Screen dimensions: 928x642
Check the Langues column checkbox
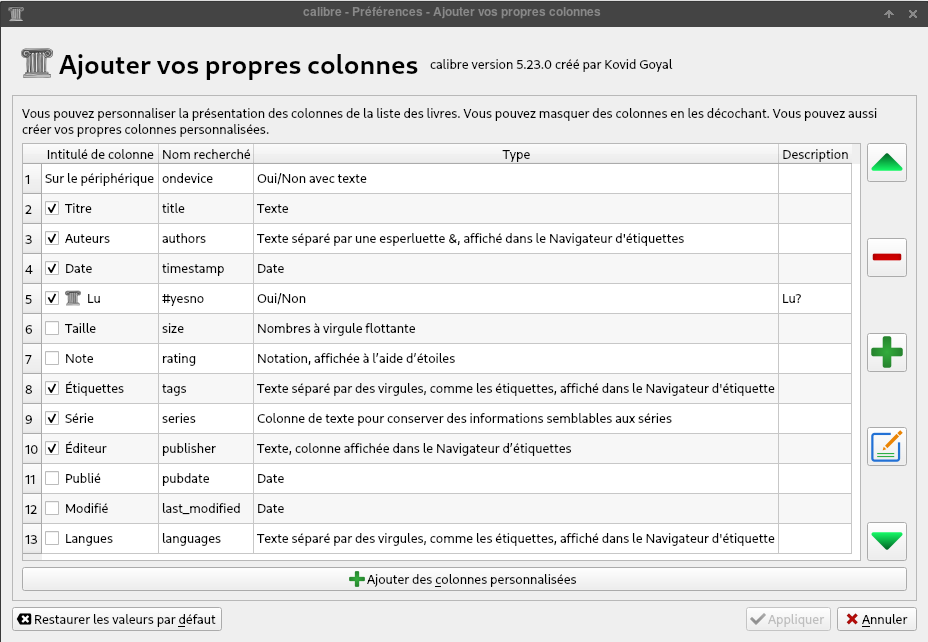point(52,538)
